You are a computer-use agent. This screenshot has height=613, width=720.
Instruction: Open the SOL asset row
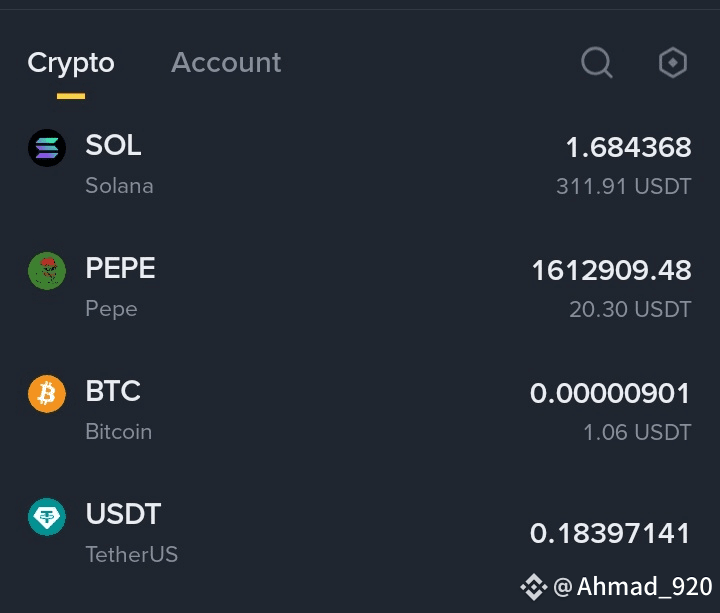(x=360, y=164)
